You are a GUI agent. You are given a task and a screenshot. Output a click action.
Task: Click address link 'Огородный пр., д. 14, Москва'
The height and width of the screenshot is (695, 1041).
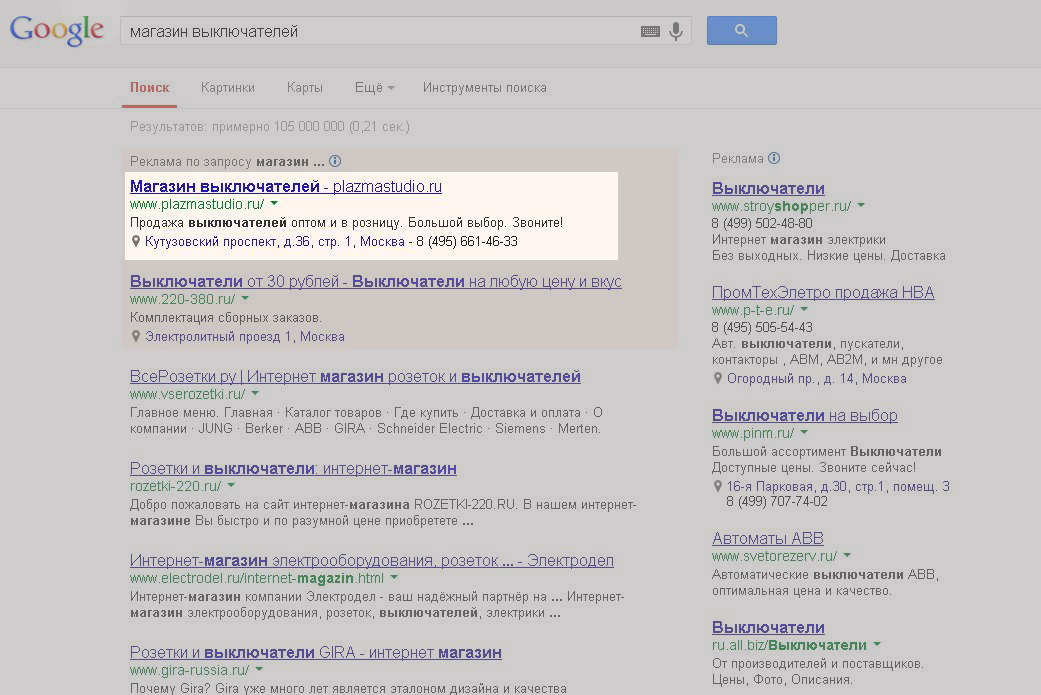(817, 378)
